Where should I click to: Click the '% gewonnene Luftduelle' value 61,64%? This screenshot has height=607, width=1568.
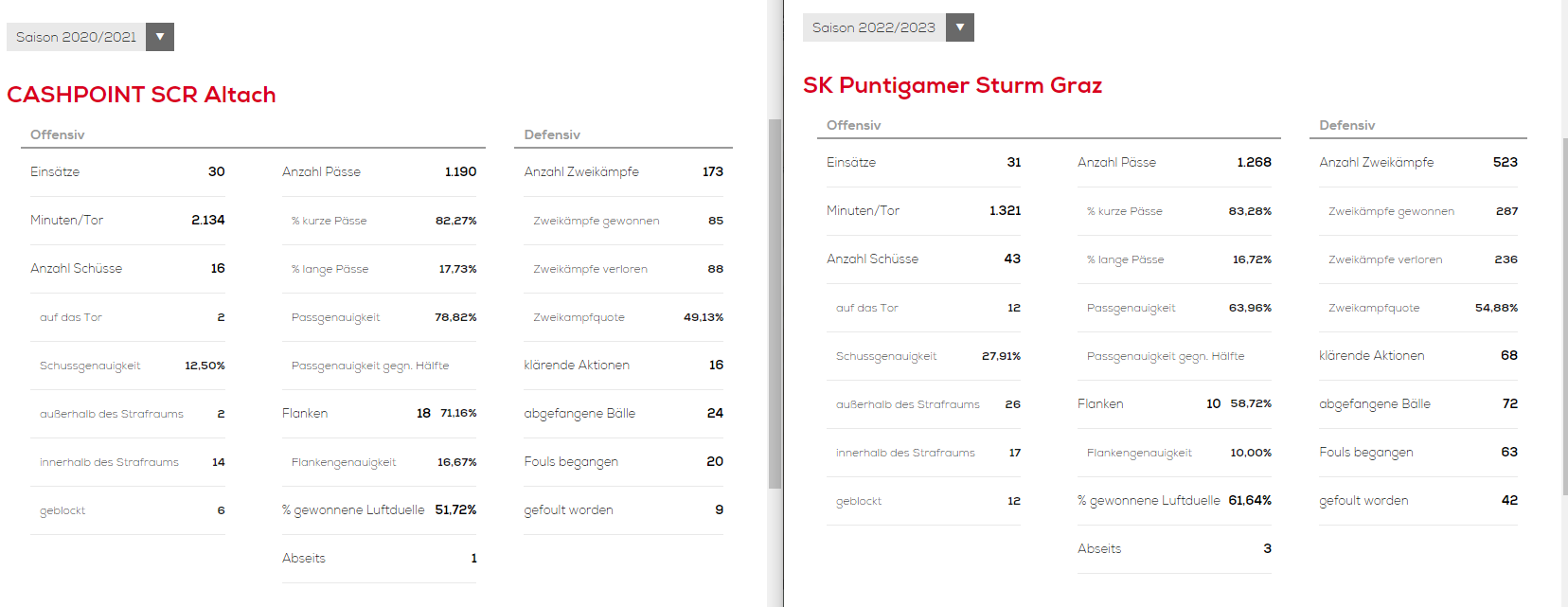coord(1251,500)
